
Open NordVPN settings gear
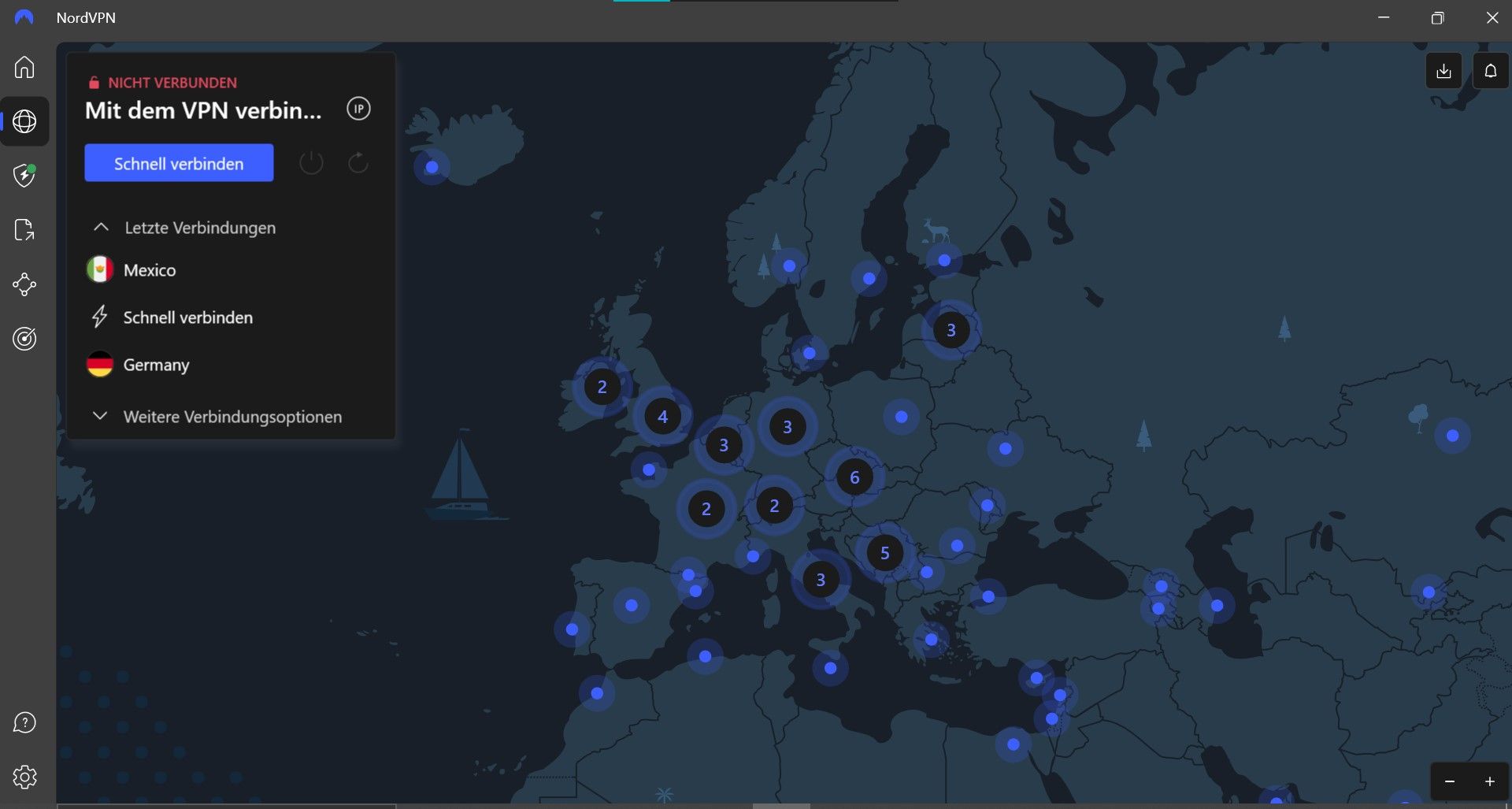(x=25, y=777)
